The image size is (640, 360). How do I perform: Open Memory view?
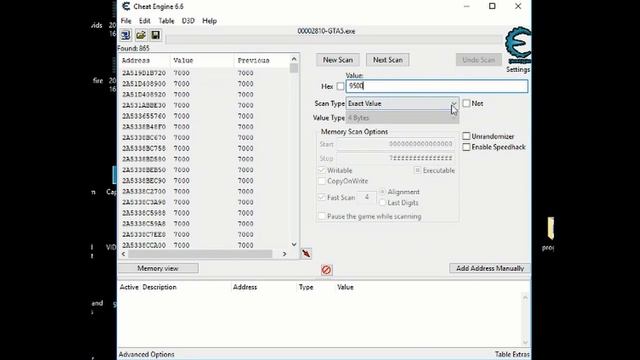[x=158, y=268]
